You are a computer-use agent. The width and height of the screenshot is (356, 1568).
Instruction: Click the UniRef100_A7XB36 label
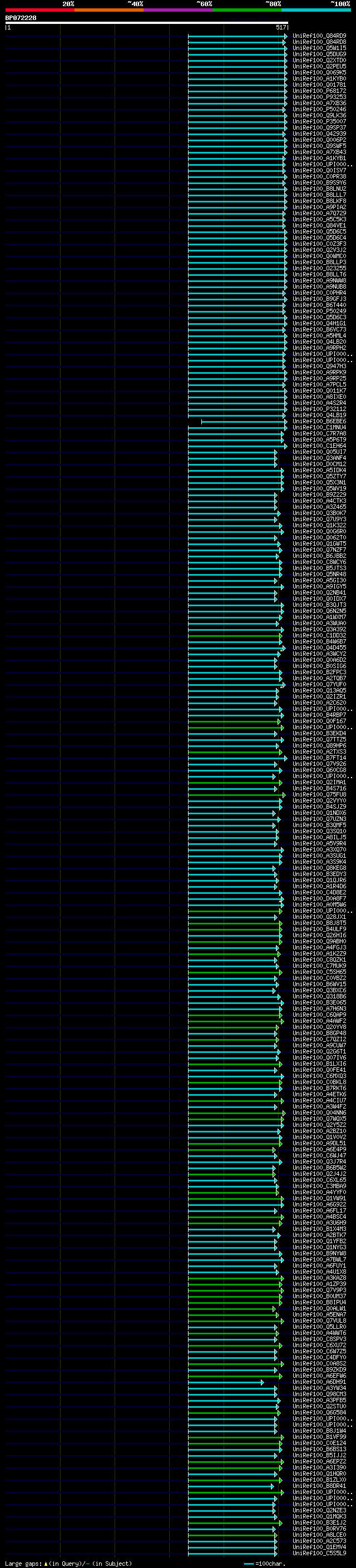[319, 103]
